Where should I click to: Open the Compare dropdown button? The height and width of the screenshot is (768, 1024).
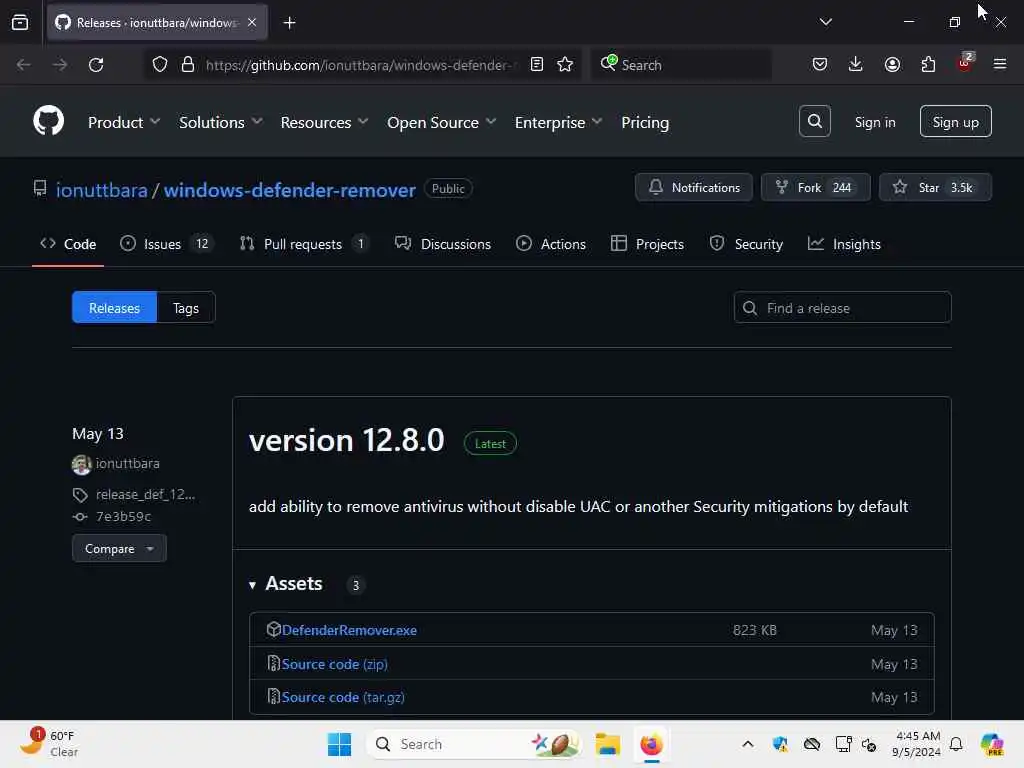(x=120, y=549)
